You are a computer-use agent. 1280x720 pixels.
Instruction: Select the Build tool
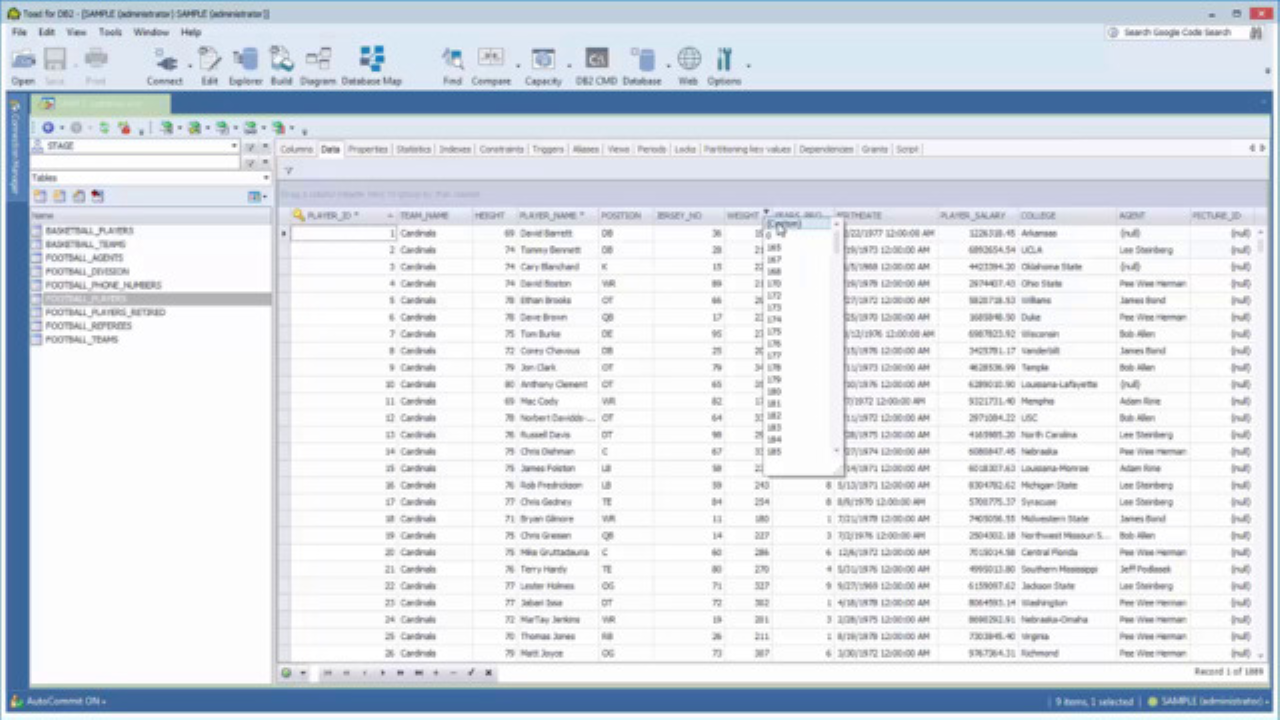click(x=281, y=58)
